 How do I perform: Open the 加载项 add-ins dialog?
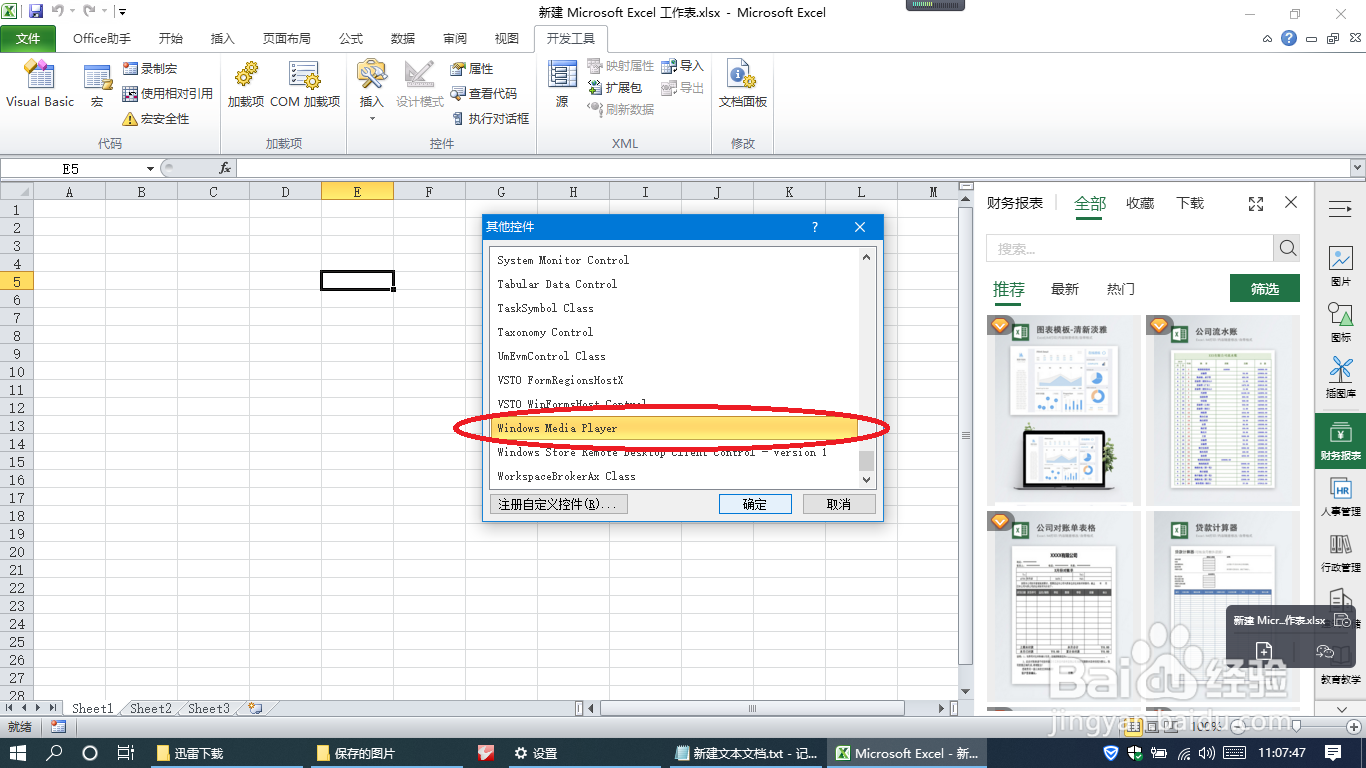(x=246, y=84)
